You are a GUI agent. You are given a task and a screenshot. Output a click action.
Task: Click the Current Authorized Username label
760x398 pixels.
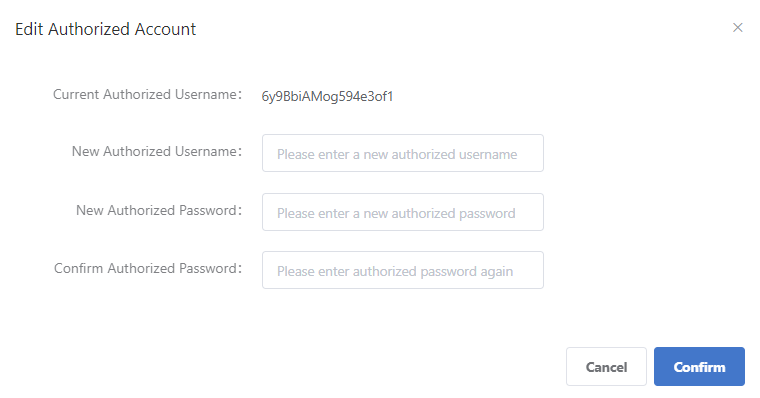(147, 95)
